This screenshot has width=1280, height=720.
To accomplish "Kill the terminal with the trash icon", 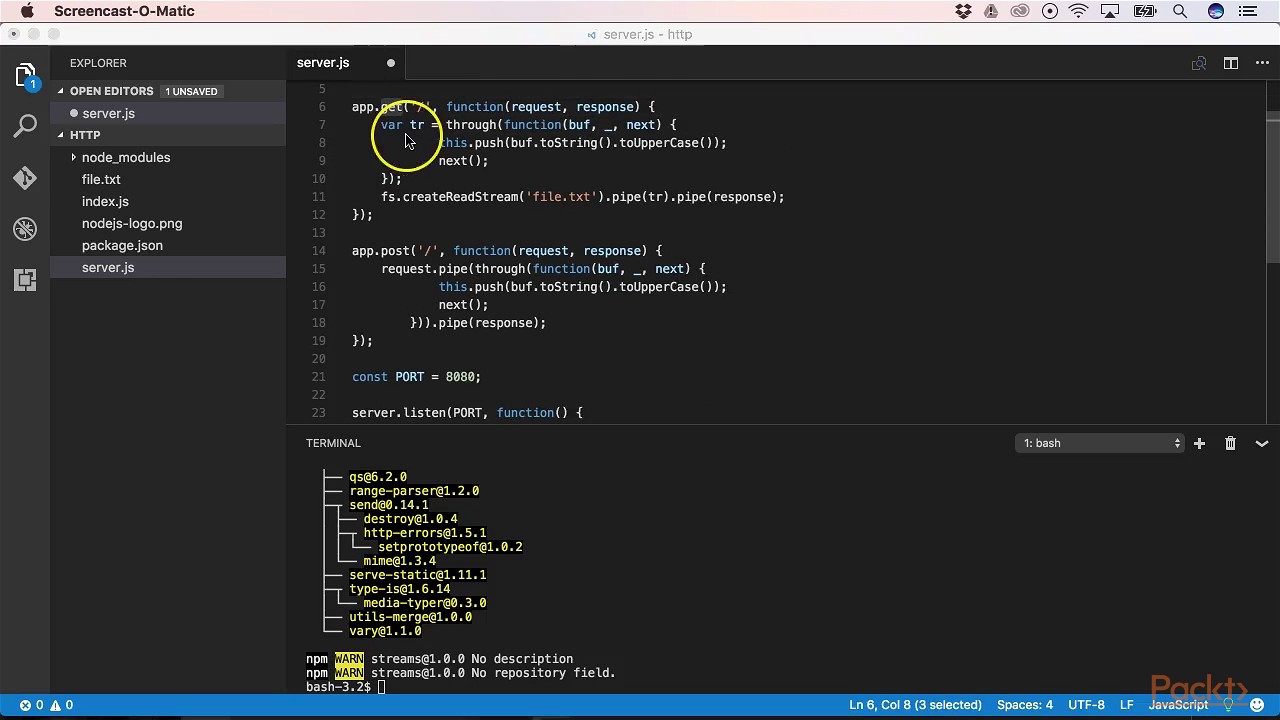I will coord(1230,443).
